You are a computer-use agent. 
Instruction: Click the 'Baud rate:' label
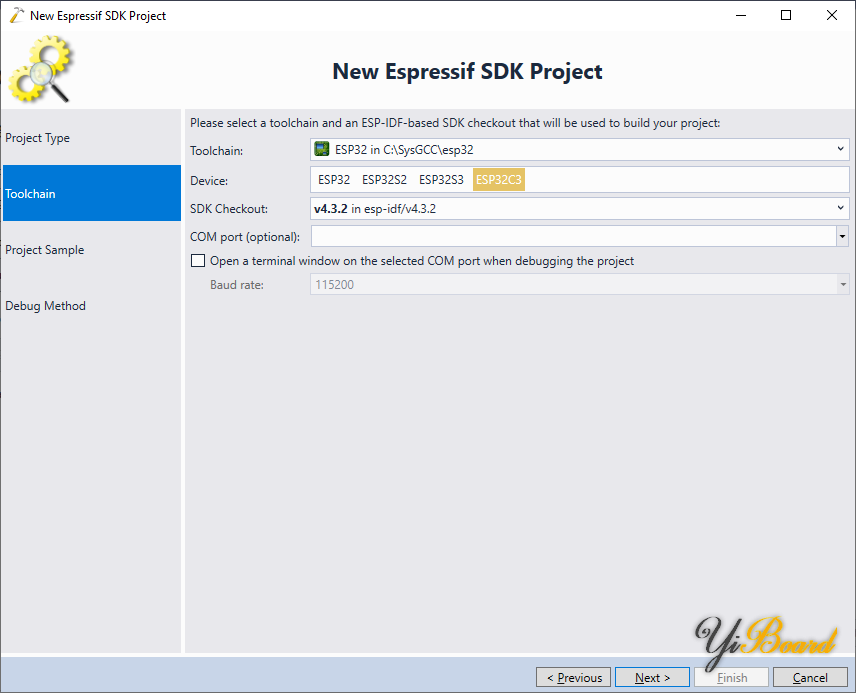(236, 285)
